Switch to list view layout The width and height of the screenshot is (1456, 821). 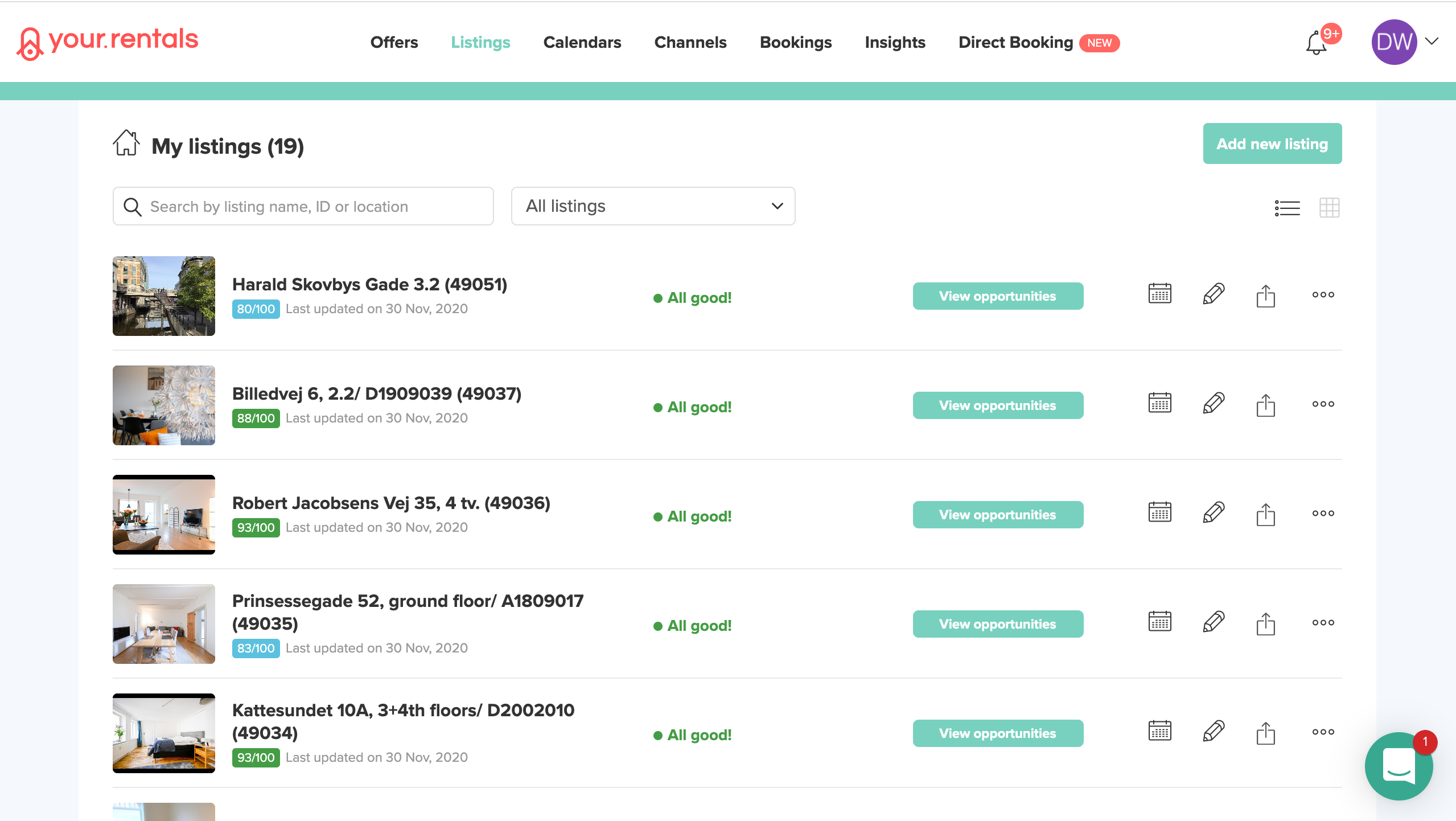click(1287, 208)
